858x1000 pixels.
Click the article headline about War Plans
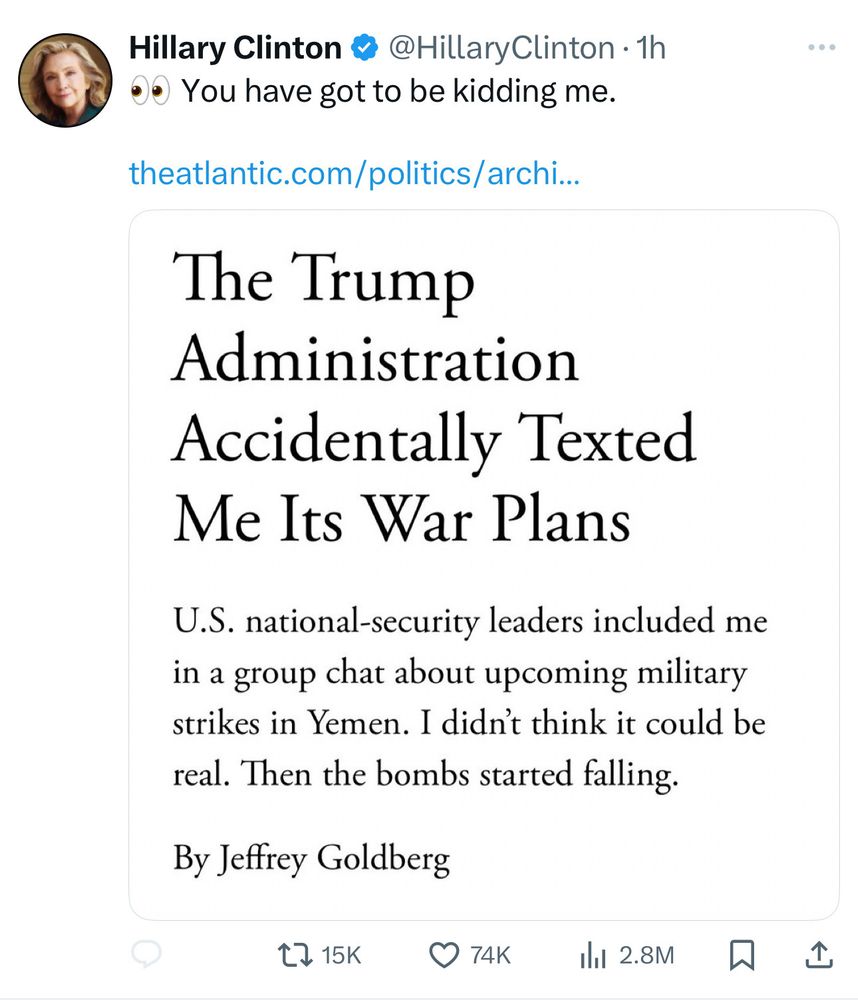pyautogui.click(x=433, y=400)
